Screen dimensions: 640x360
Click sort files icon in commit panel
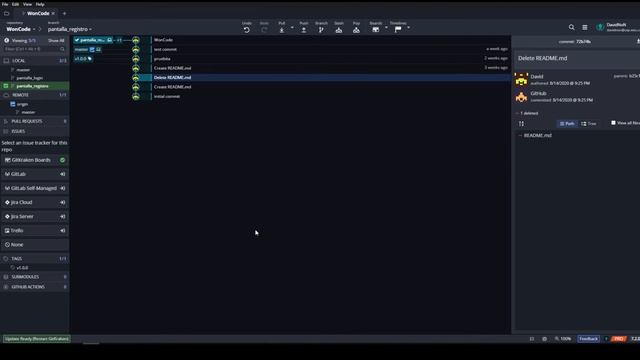521,124
